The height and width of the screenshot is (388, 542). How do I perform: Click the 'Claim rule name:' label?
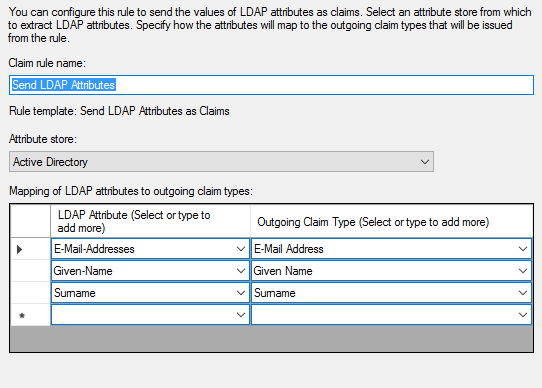point(47,63)
